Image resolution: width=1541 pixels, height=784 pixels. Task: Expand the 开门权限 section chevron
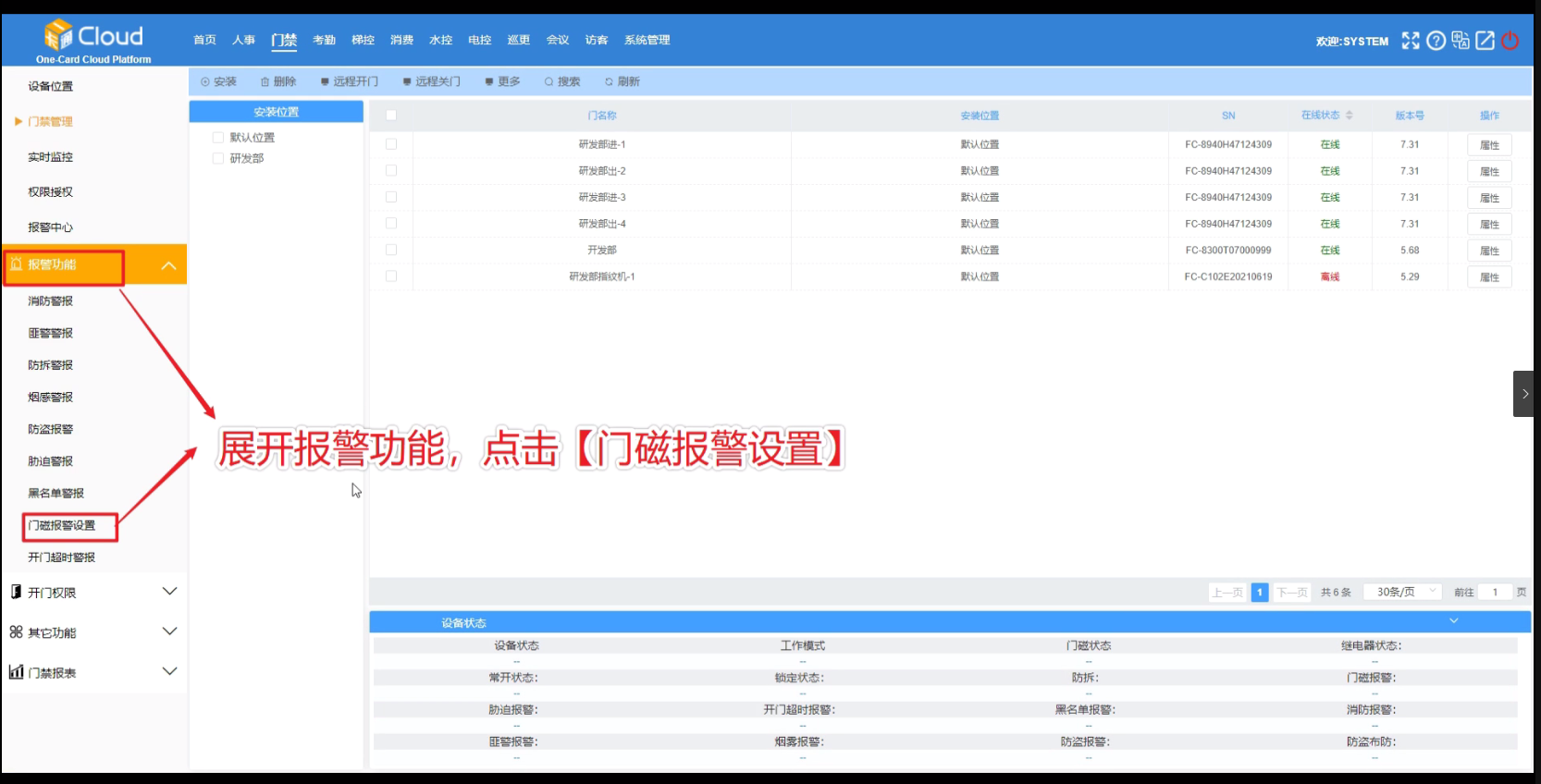(x=169, y=592)
